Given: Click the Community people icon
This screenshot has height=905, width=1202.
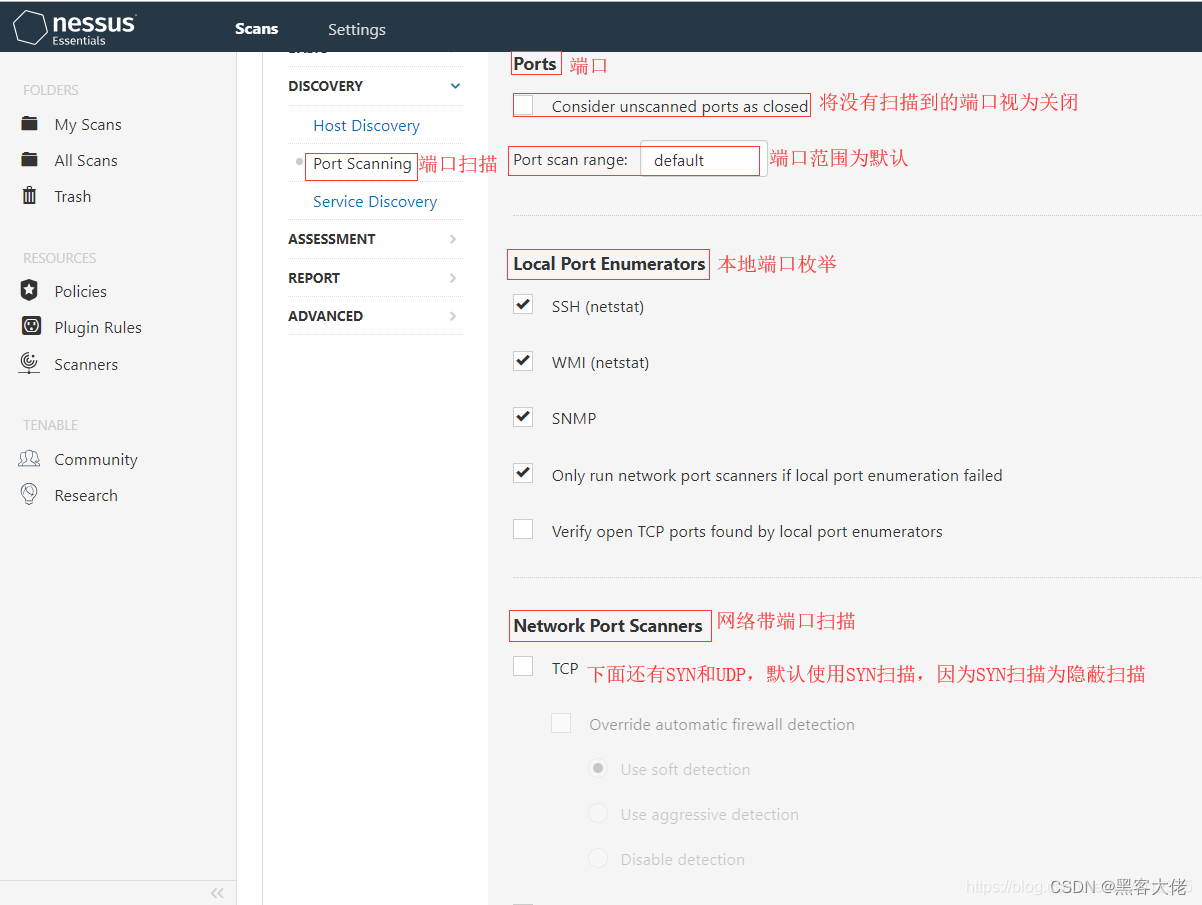Looking at the screenshot, I should tap(30, 459).
